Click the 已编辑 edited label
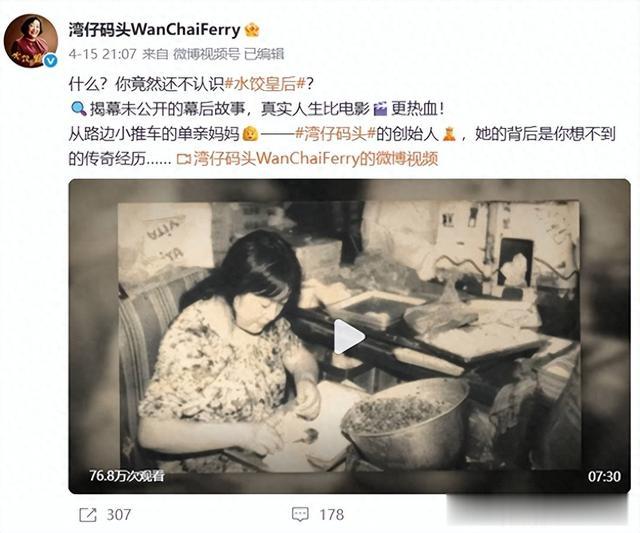 [264, 54]
